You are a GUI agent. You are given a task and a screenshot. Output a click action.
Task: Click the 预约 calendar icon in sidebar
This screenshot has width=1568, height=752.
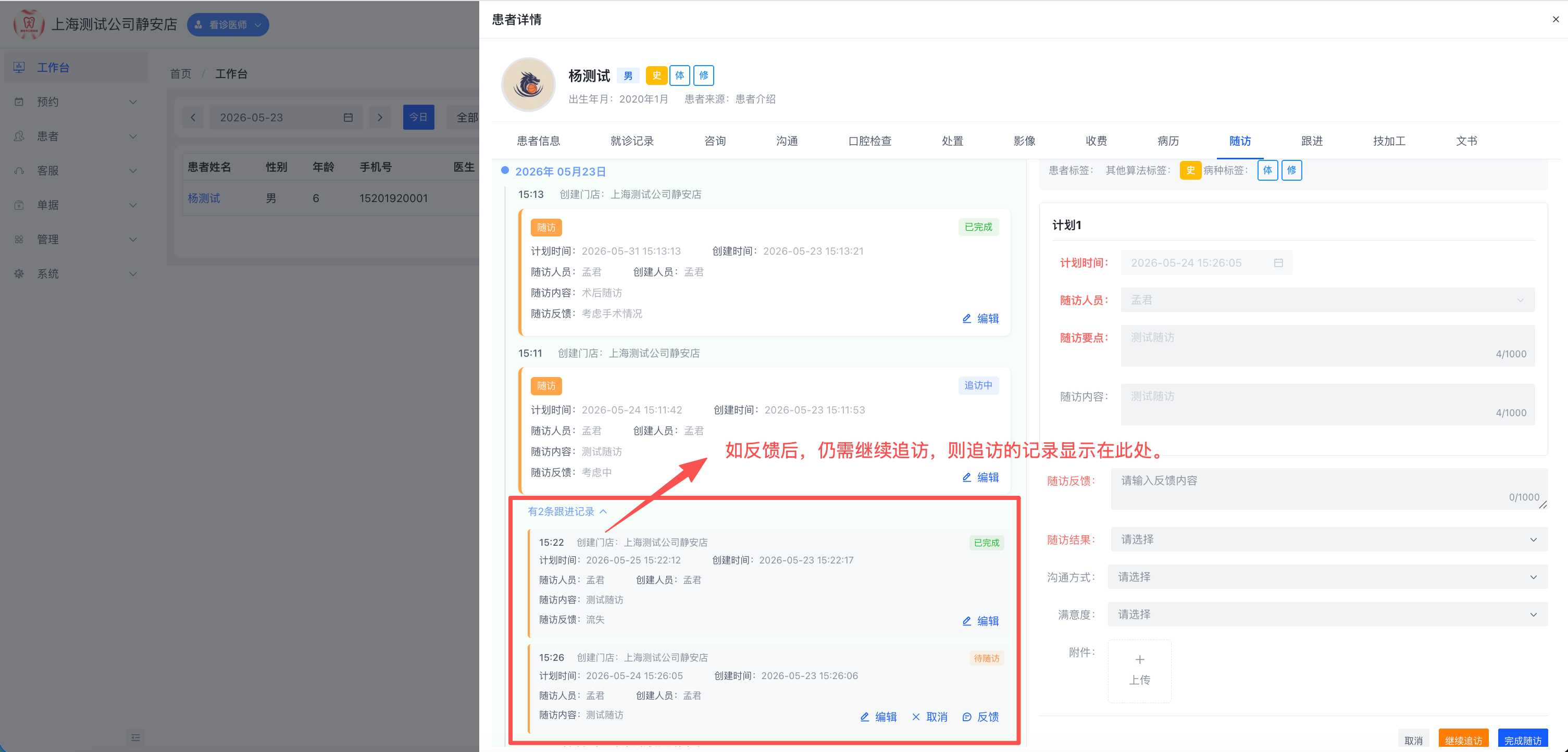click(x=19, y=102)
